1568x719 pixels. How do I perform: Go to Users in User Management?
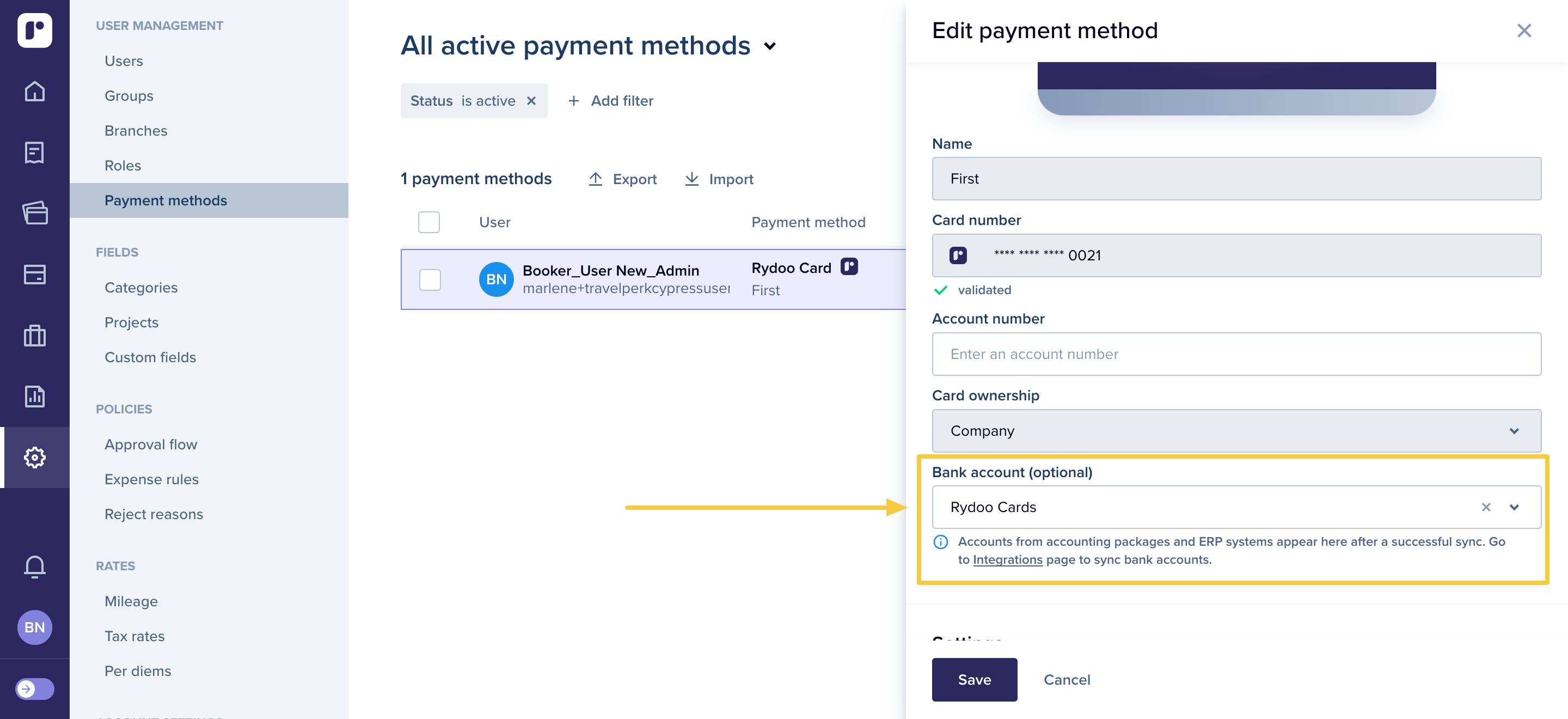[x=124, y=61]
